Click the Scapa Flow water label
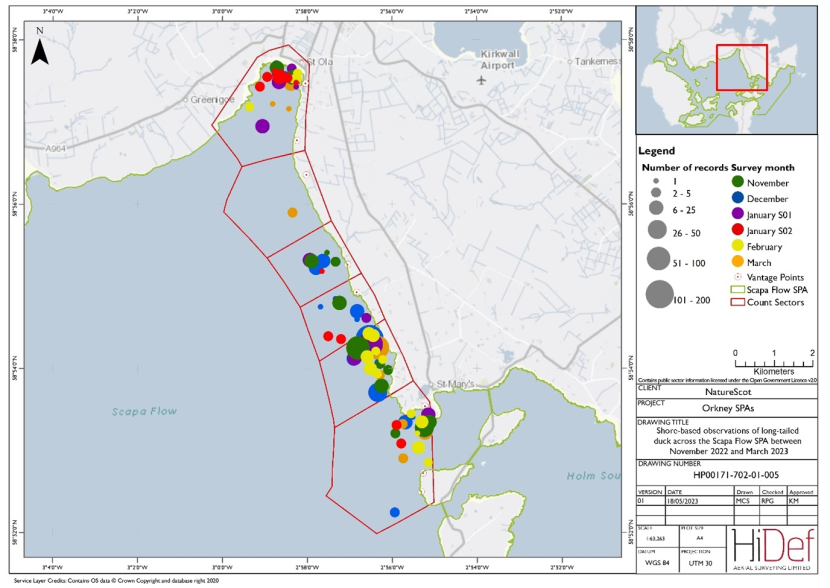 tap(144, 411)
